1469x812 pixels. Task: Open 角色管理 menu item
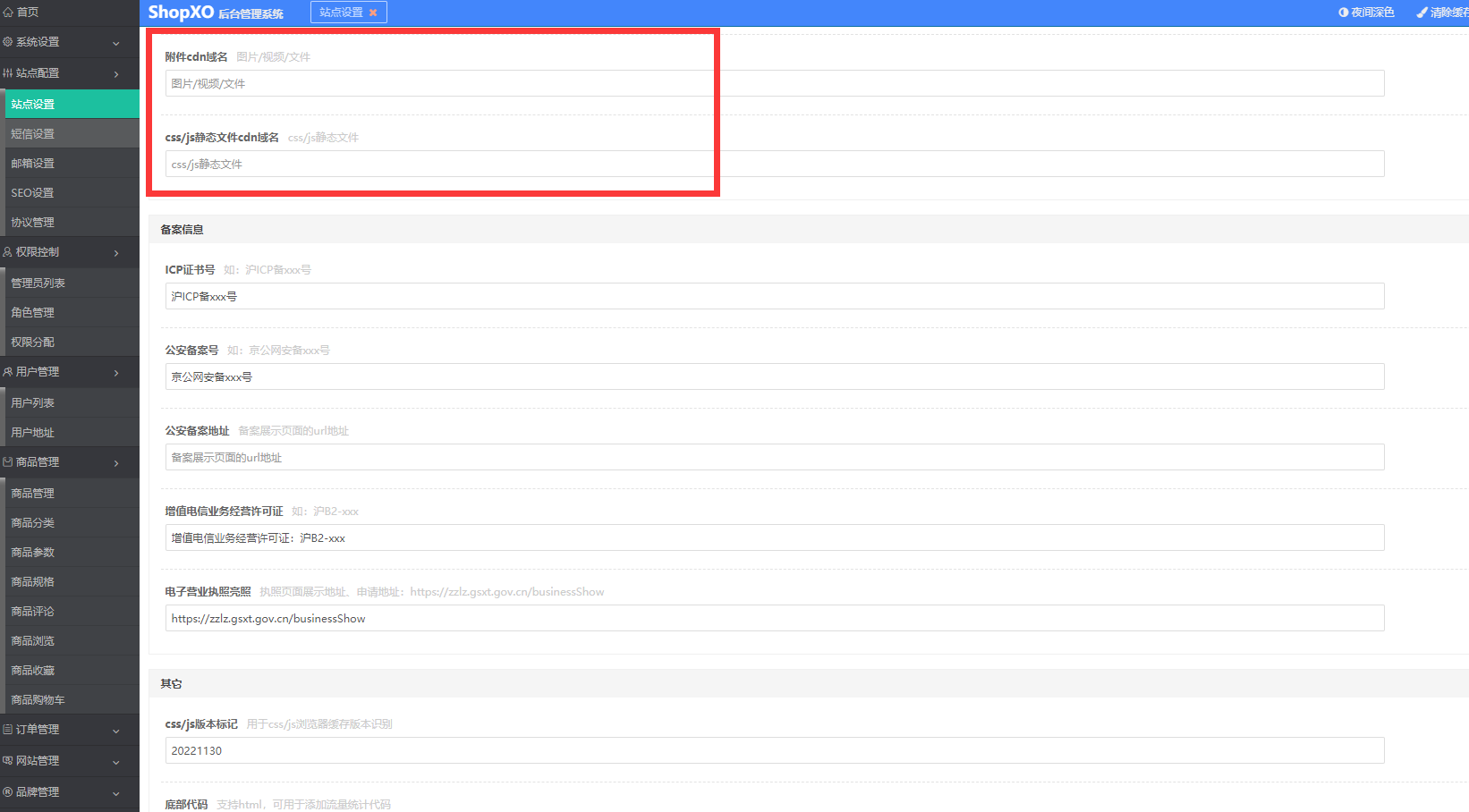[72, 312]
